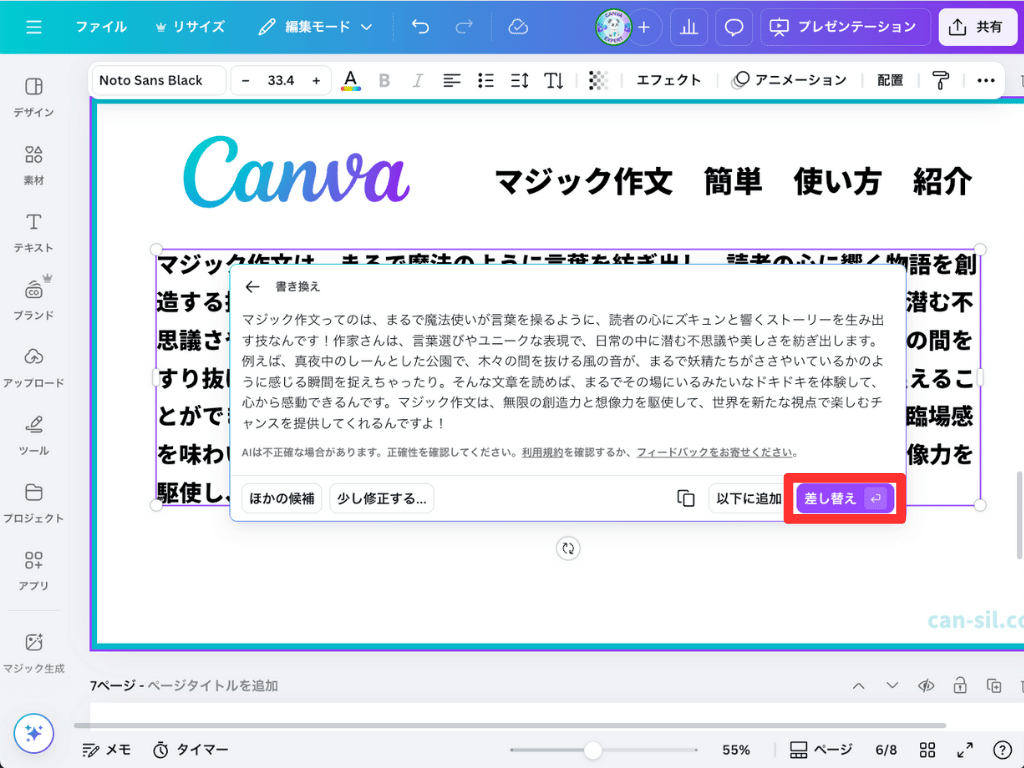Screen dimensions: 1024x768
Task: Toggle the page lock icon
Action: pyautogui.click(x=960, y=686)
